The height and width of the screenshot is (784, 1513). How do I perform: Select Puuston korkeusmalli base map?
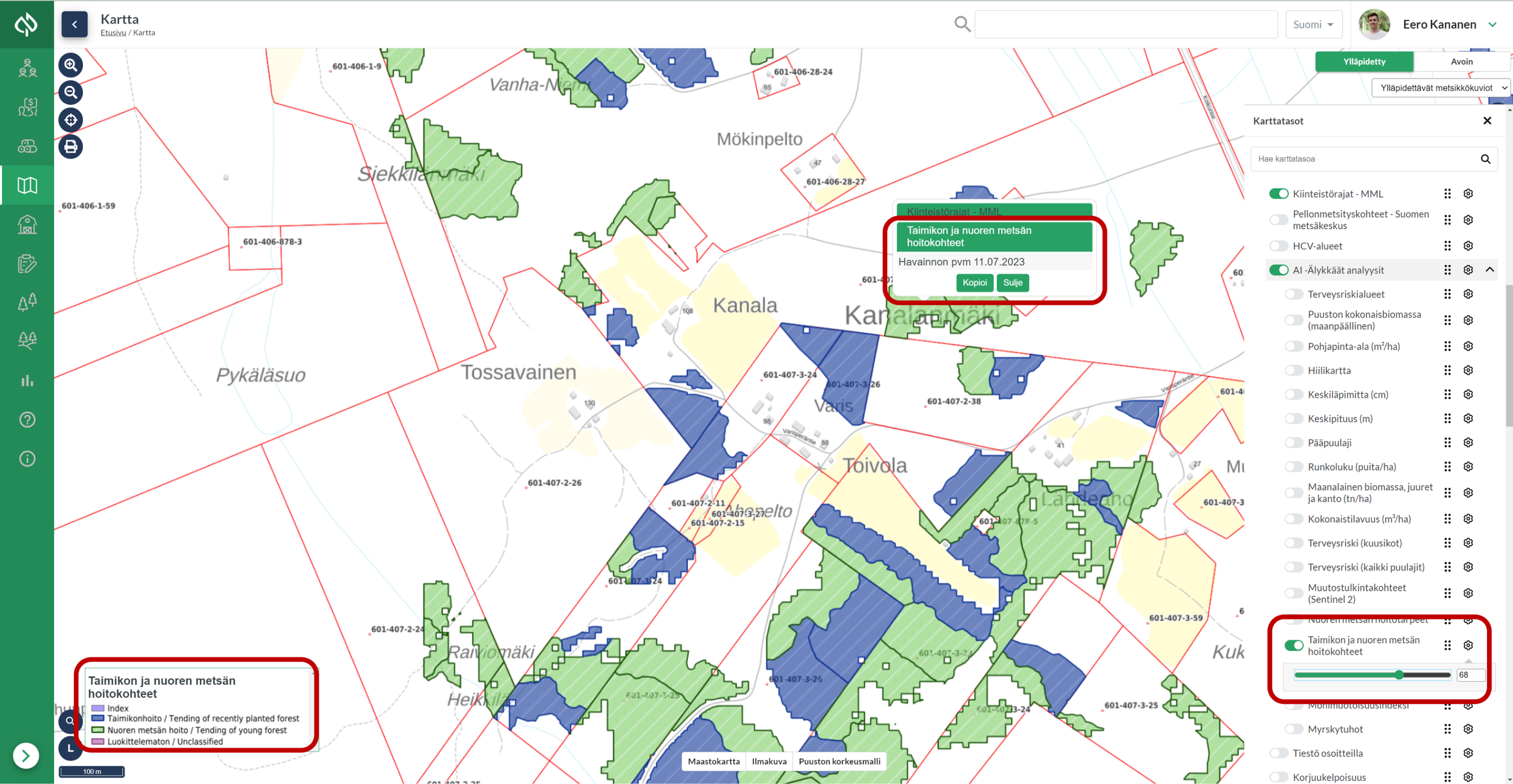click(x=839, y=762)
